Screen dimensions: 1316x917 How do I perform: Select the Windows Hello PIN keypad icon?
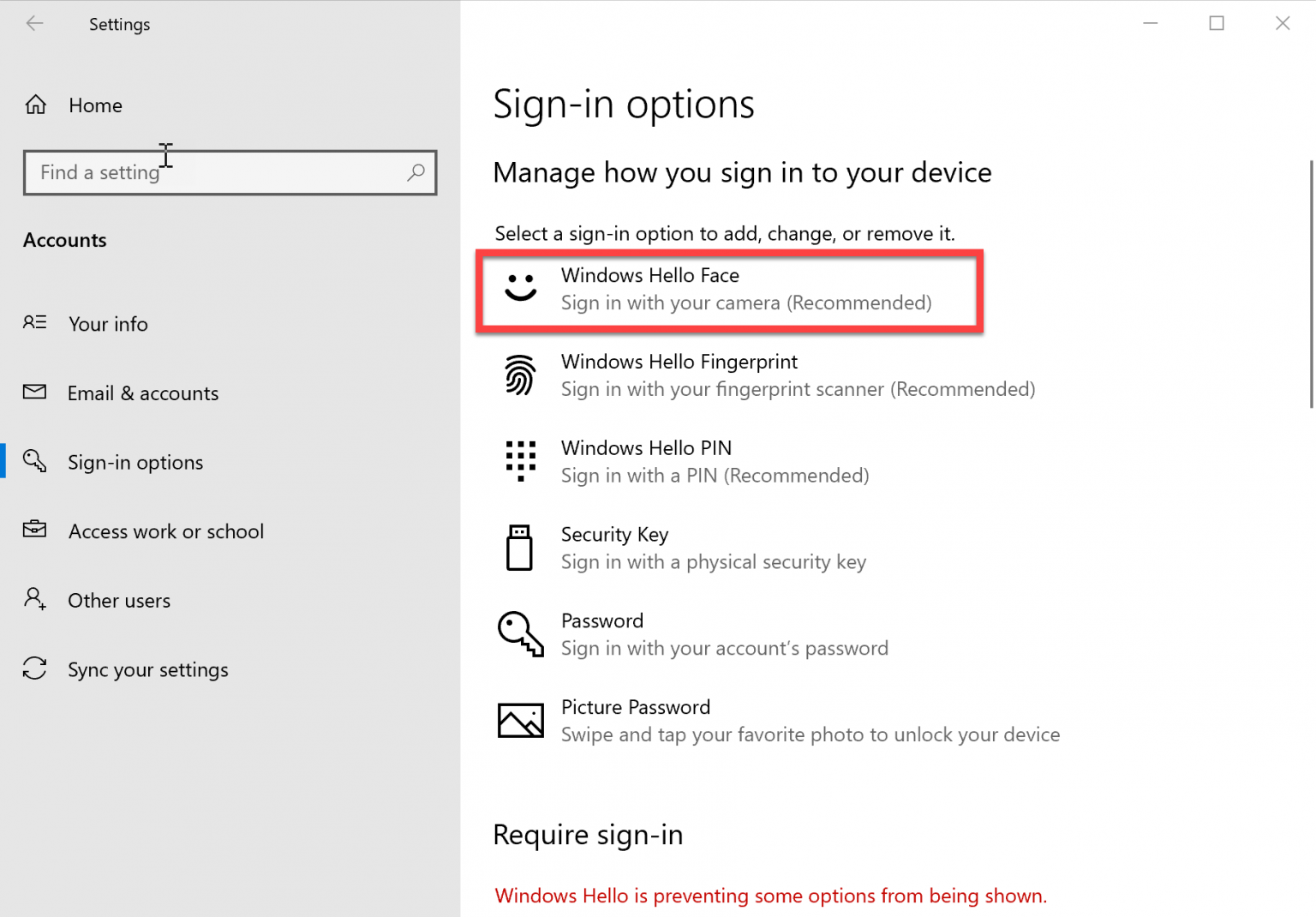coord(520,461)
